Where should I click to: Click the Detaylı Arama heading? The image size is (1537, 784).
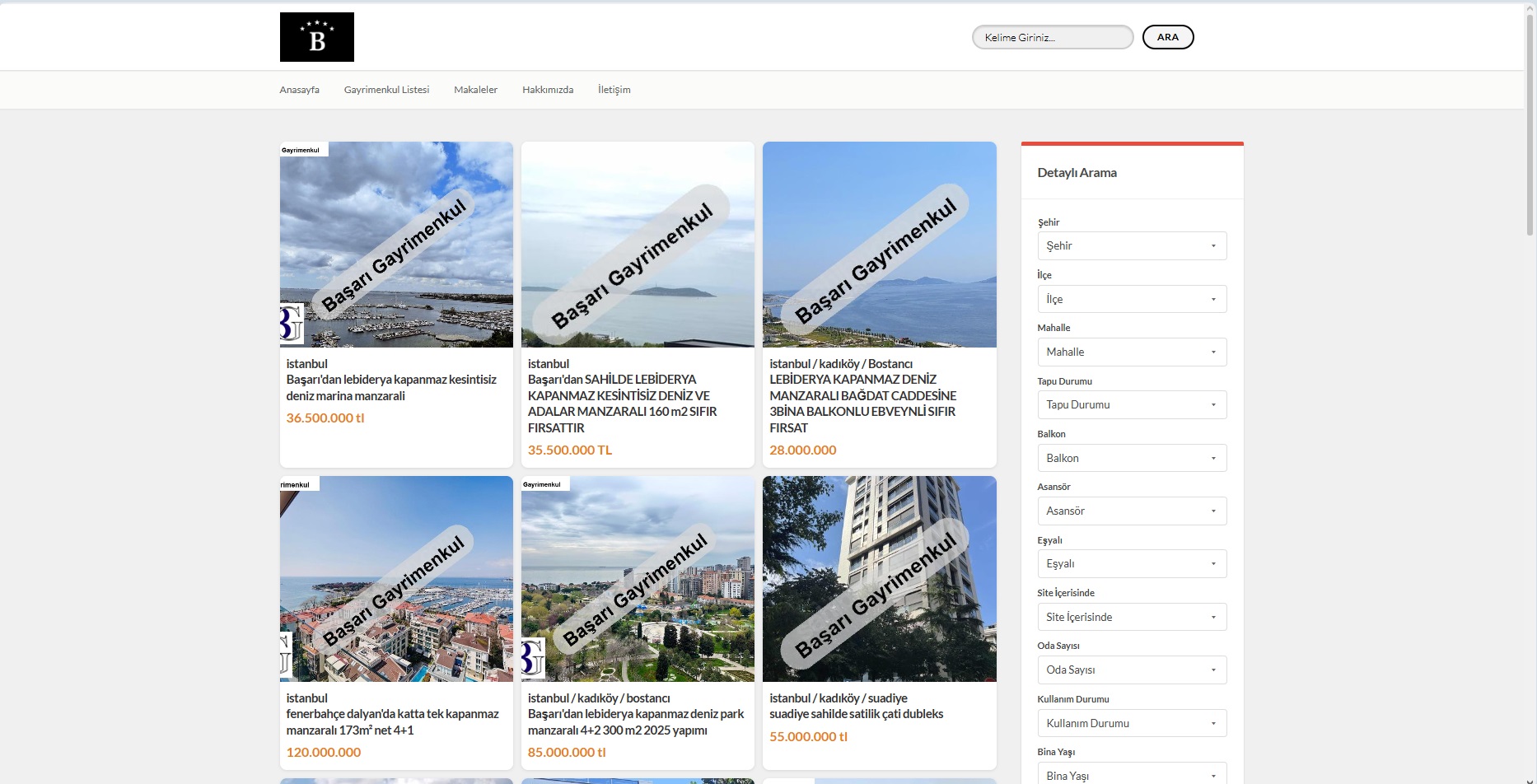[x=1077, y=173]
